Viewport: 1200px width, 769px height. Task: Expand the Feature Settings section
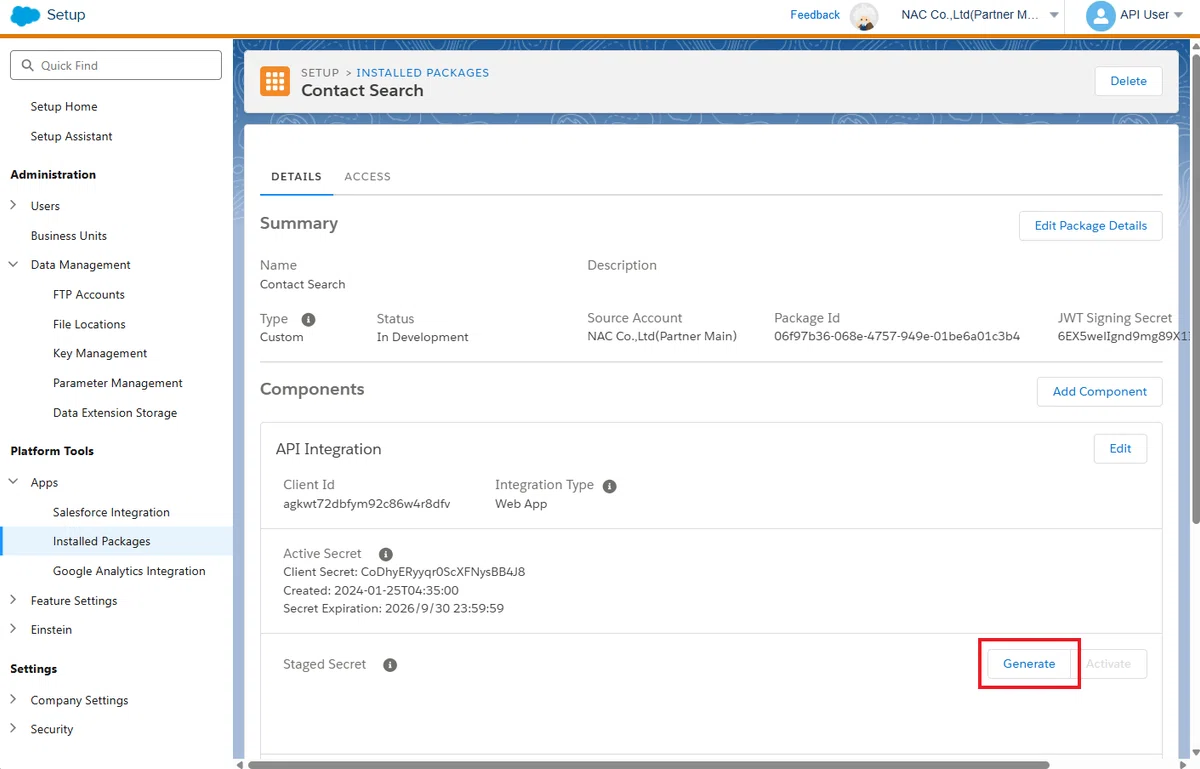pyautogui.click(x=13, y=601)
